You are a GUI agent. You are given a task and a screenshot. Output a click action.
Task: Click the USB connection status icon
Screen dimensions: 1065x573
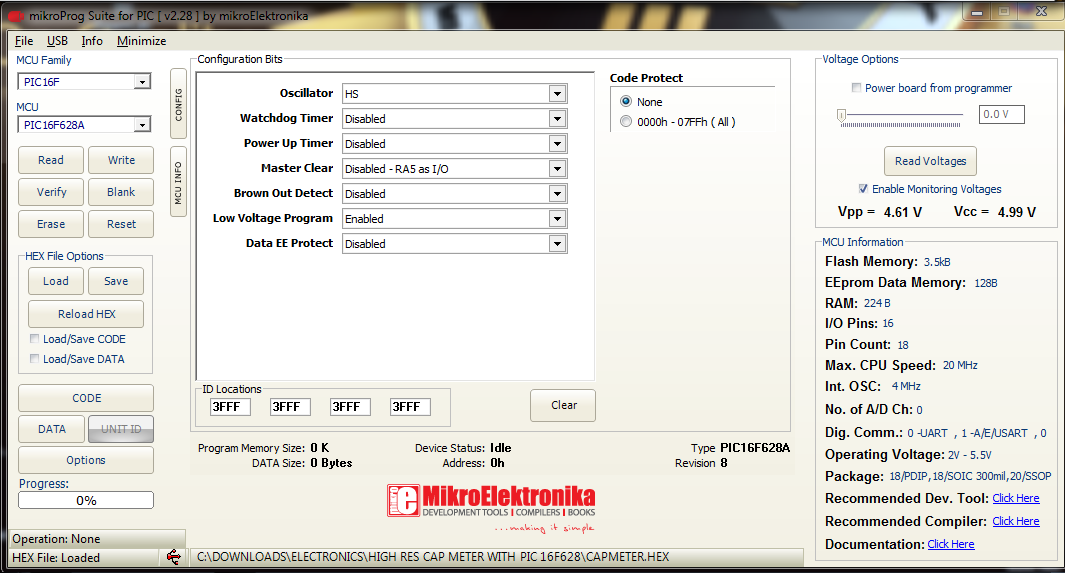[x=173, y=557]
